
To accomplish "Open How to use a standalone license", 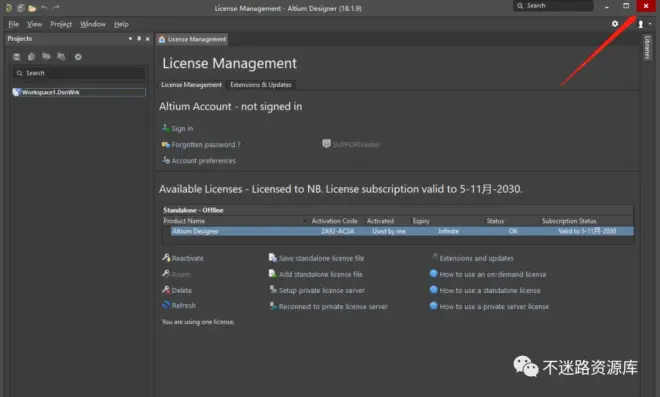I will pos(490,290).
